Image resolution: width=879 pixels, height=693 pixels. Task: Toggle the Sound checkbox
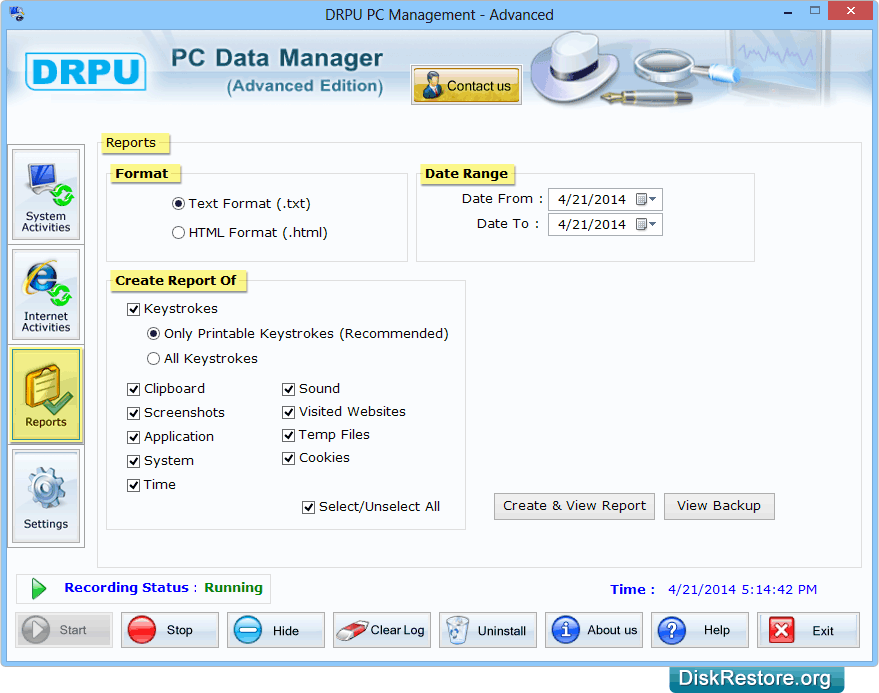(x=289, y=389)
